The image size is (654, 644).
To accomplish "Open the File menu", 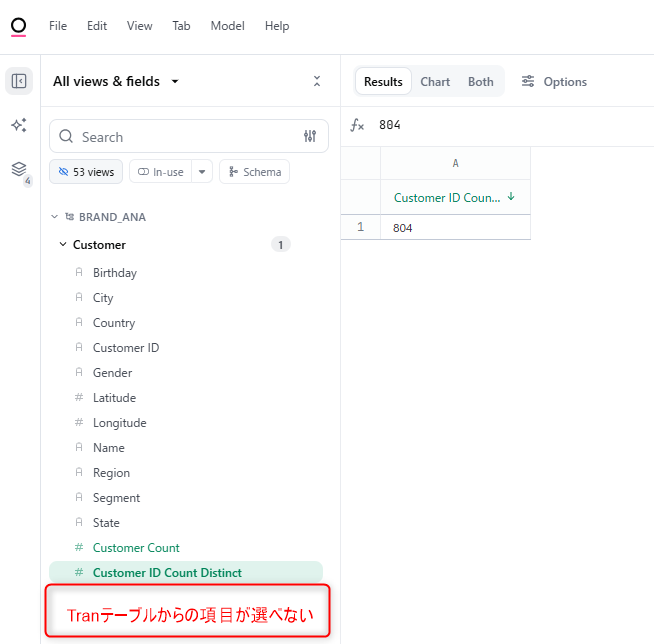I will (58, 26).
